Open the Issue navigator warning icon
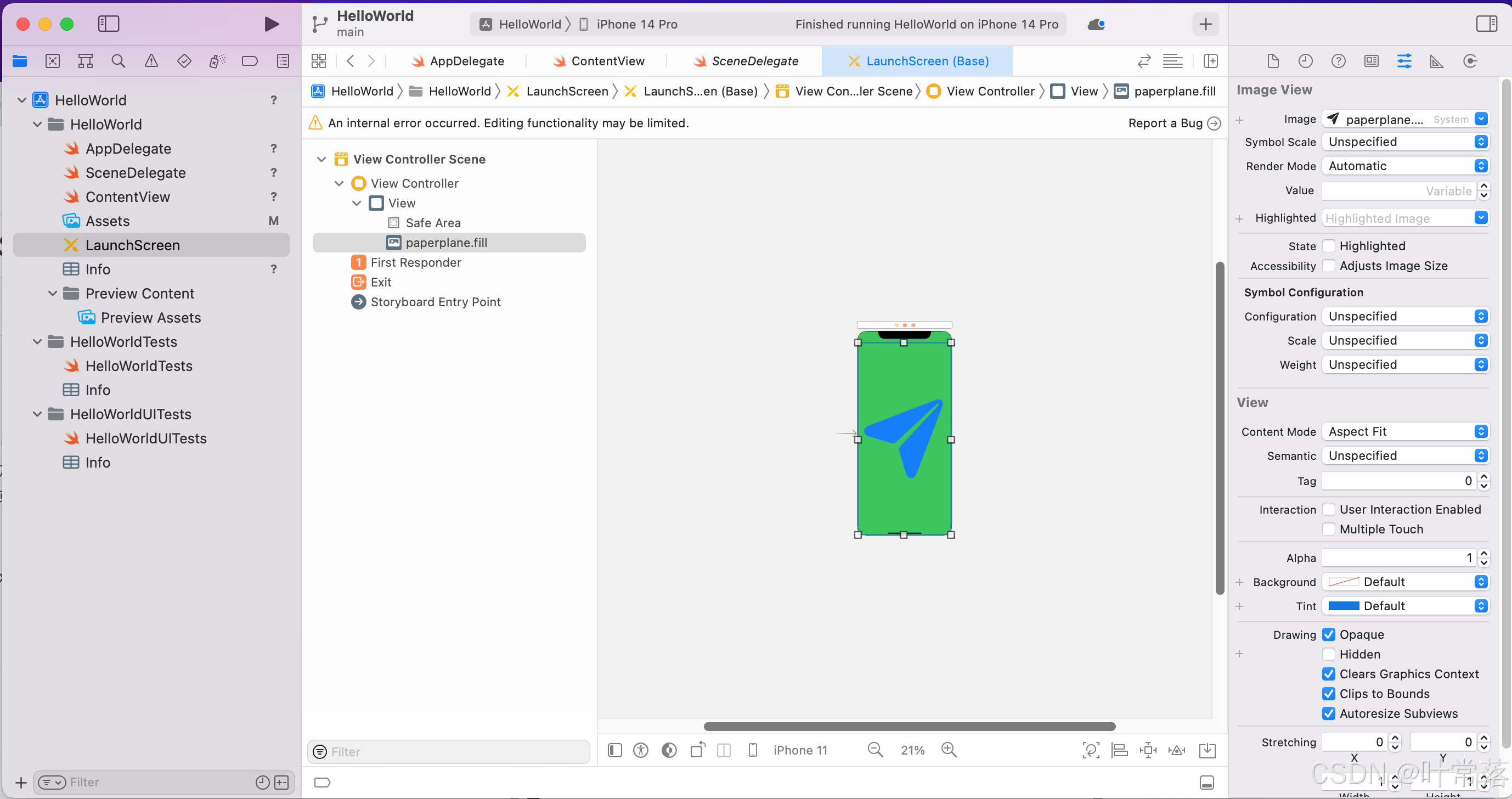Image resolution: width=1512 pixels, height=799 pixels. [151, 61]
